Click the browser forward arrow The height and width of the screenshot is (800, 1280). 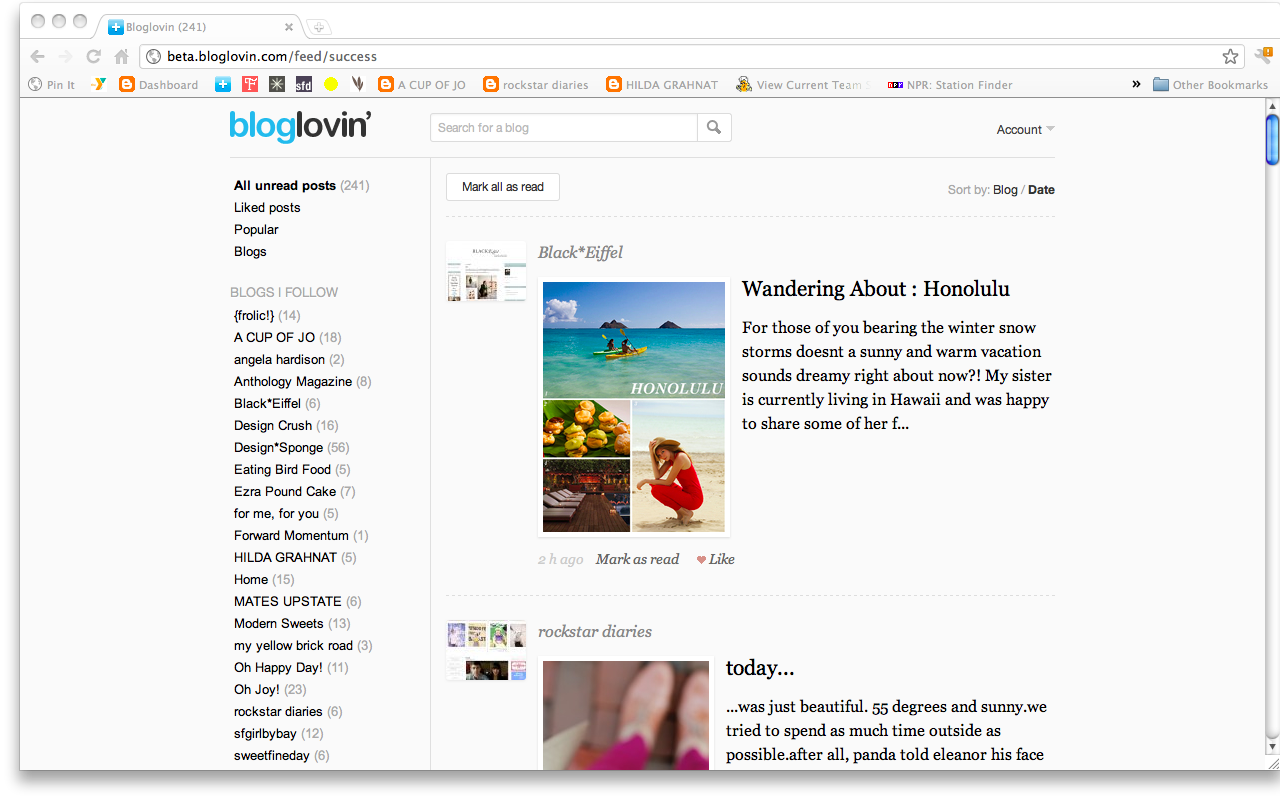[x=65, y=56]
